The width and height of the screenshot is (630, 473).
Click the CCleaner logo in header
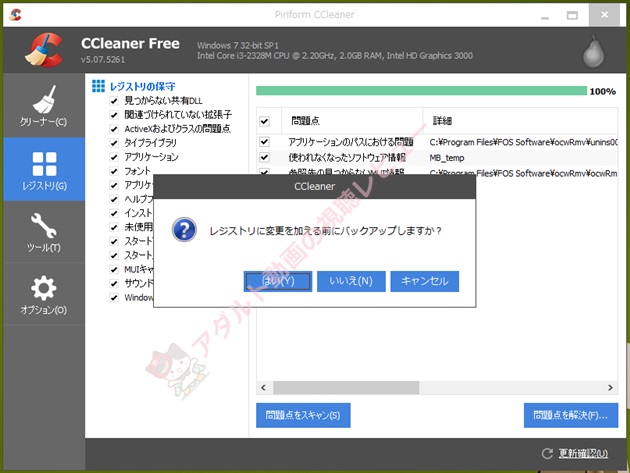(x=45, y=50)
